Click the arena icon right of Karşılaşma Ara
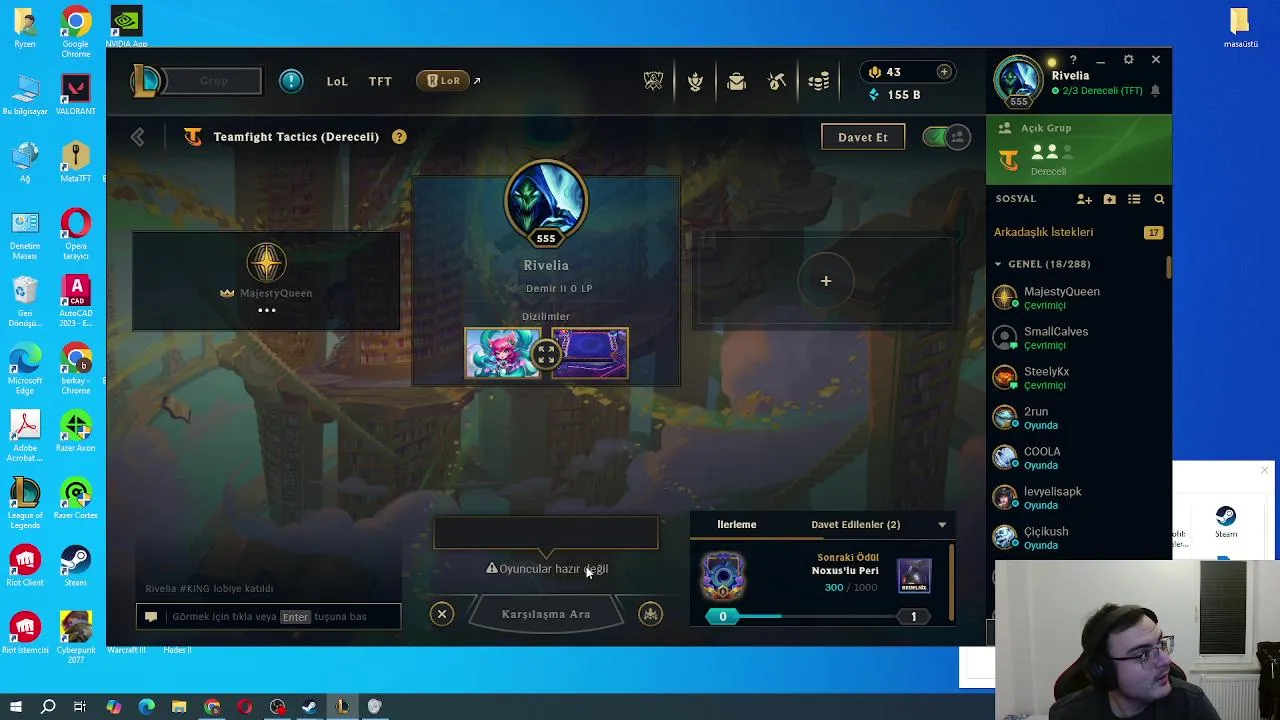 (x=651, y=614)
